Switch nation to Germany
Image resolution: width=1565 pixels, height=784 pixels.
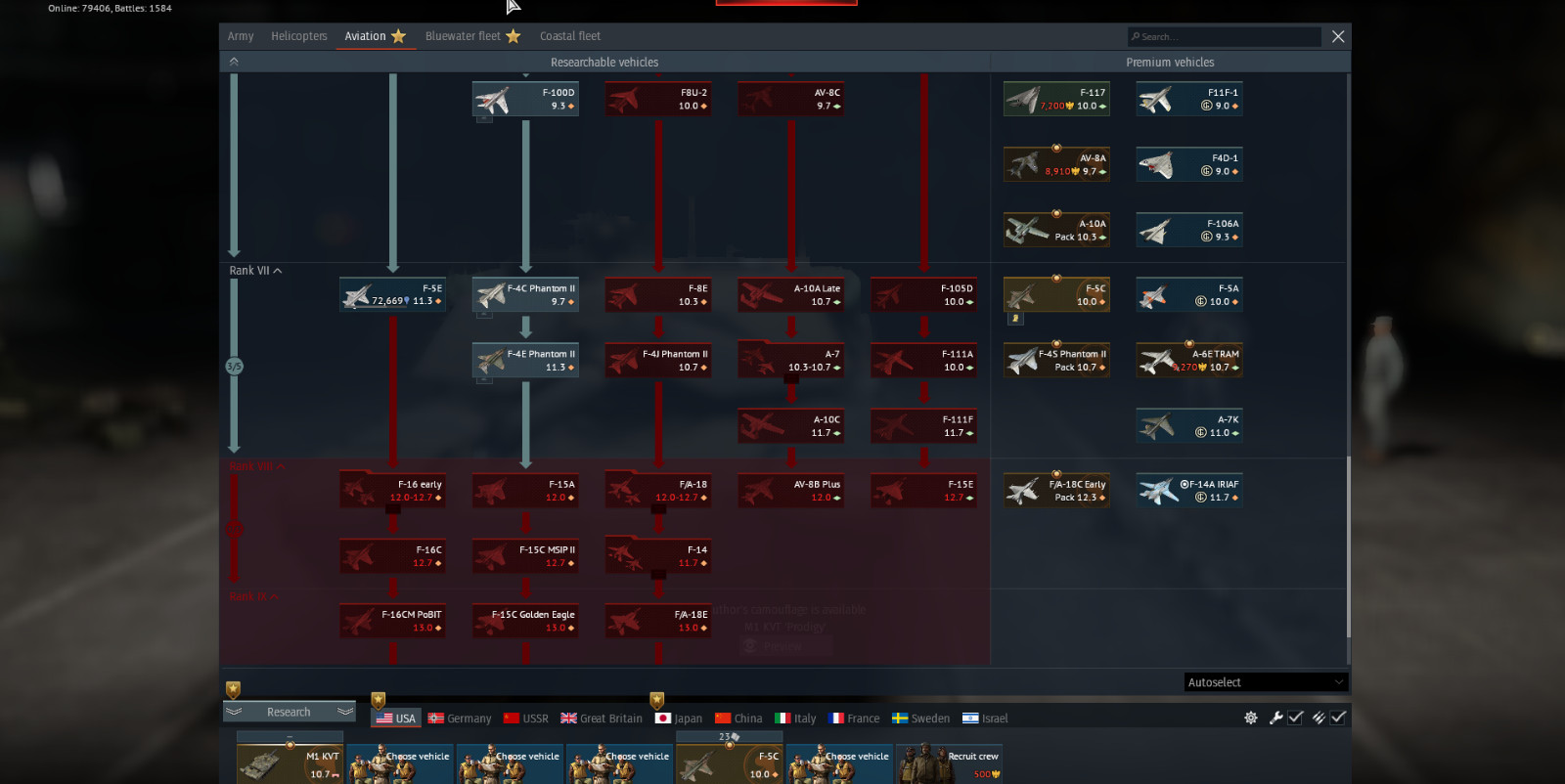[459, 719]
